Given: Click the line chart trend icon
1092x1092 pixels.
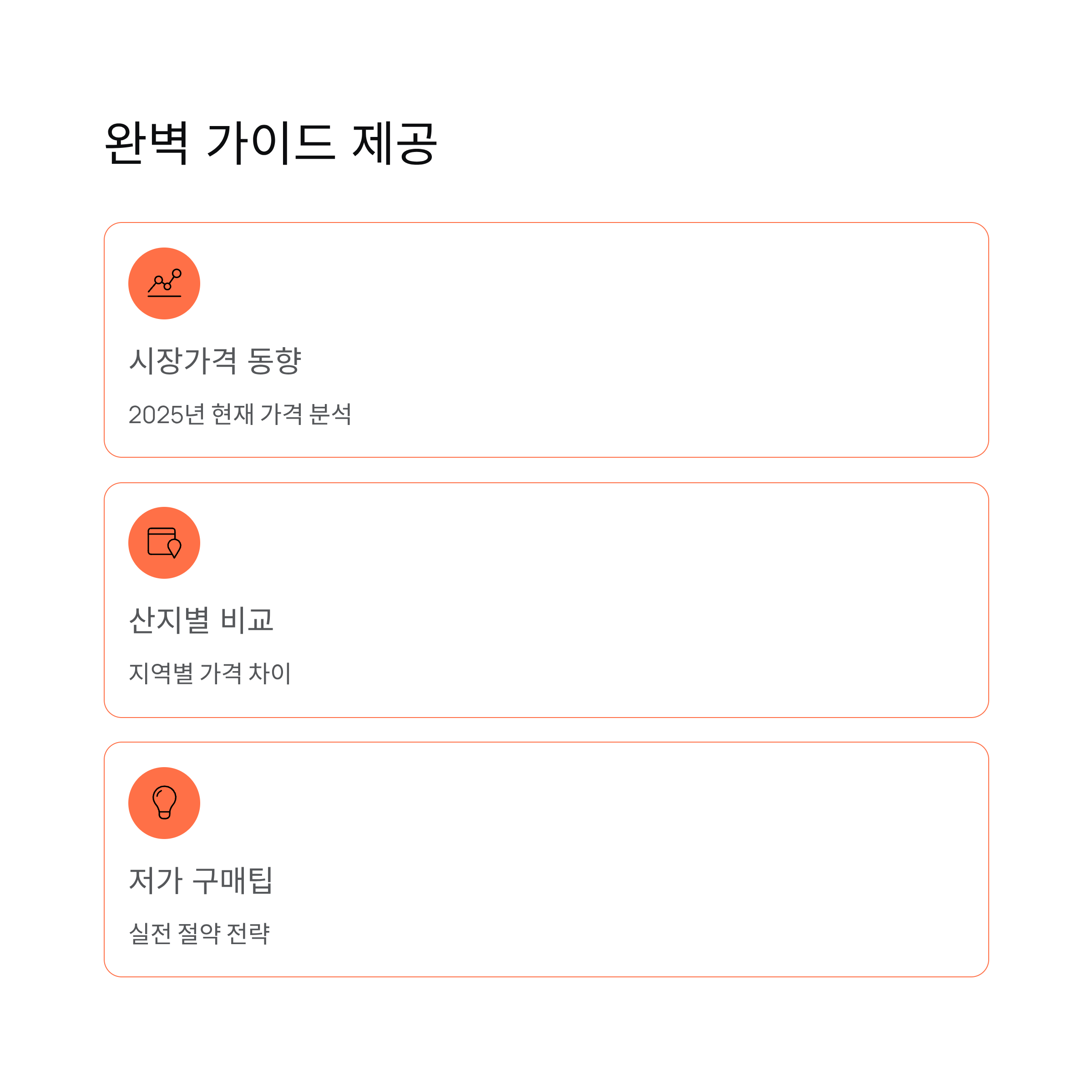Looking at the screenshot, I should pyautogui.click(x=164, y=283).
